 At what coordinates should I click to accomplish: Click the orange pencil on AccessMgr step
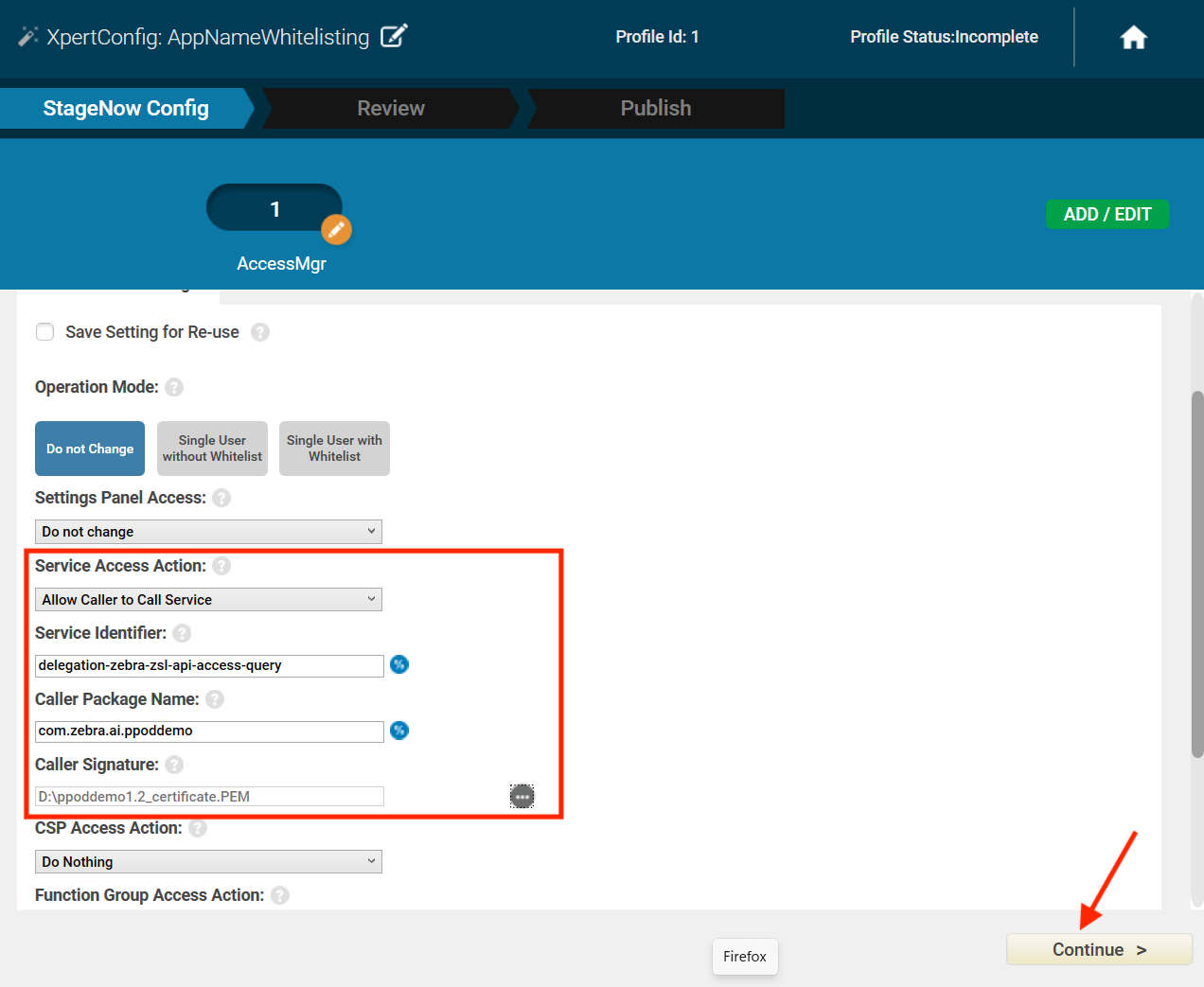(x=336, y=229)
